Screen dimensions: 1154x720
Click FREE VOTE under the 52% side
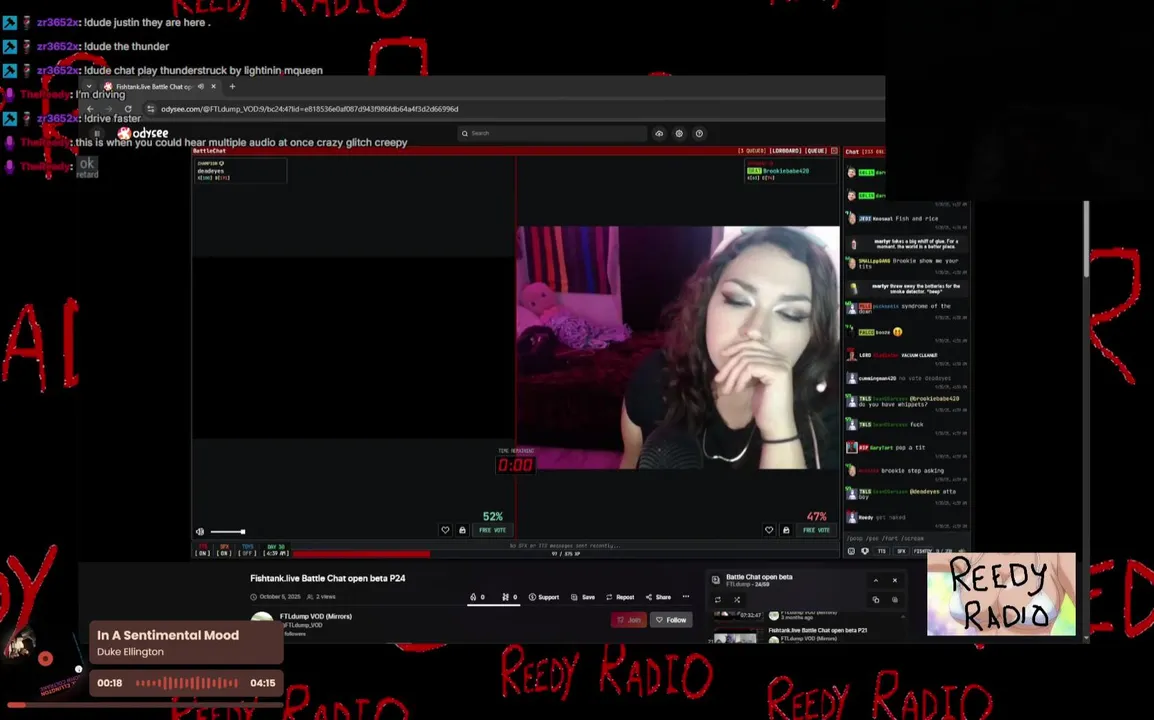pyautogui.click(x=492, y=530)
